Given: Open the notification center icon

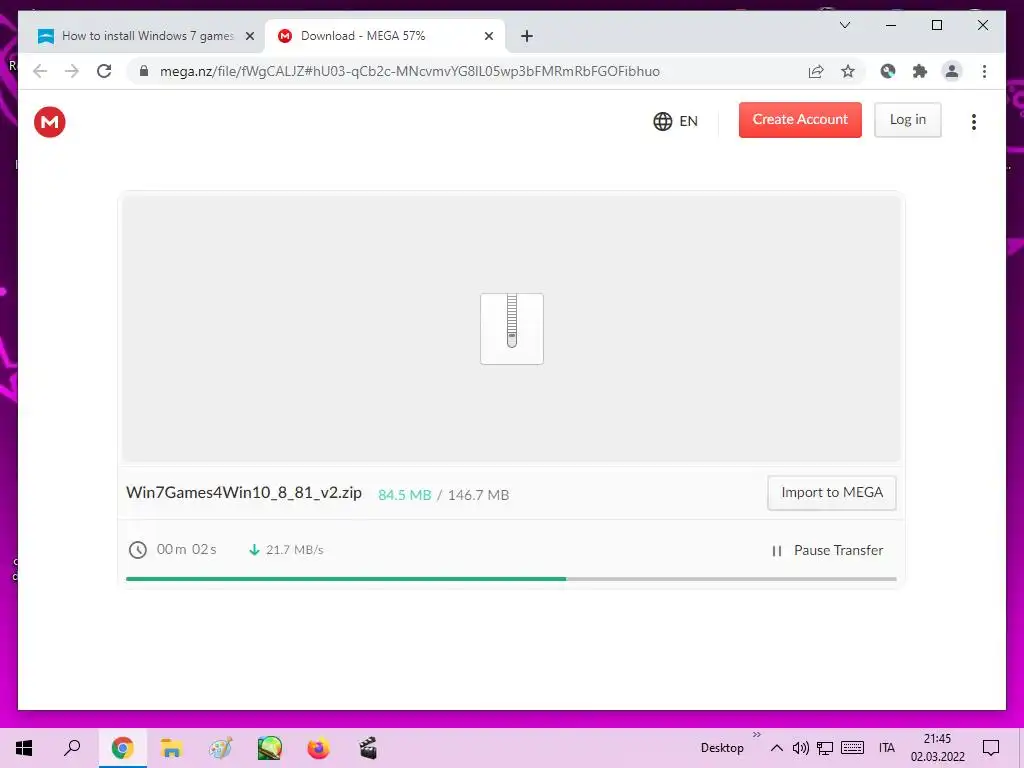Looking at the screenshot, I should [991, 748].
